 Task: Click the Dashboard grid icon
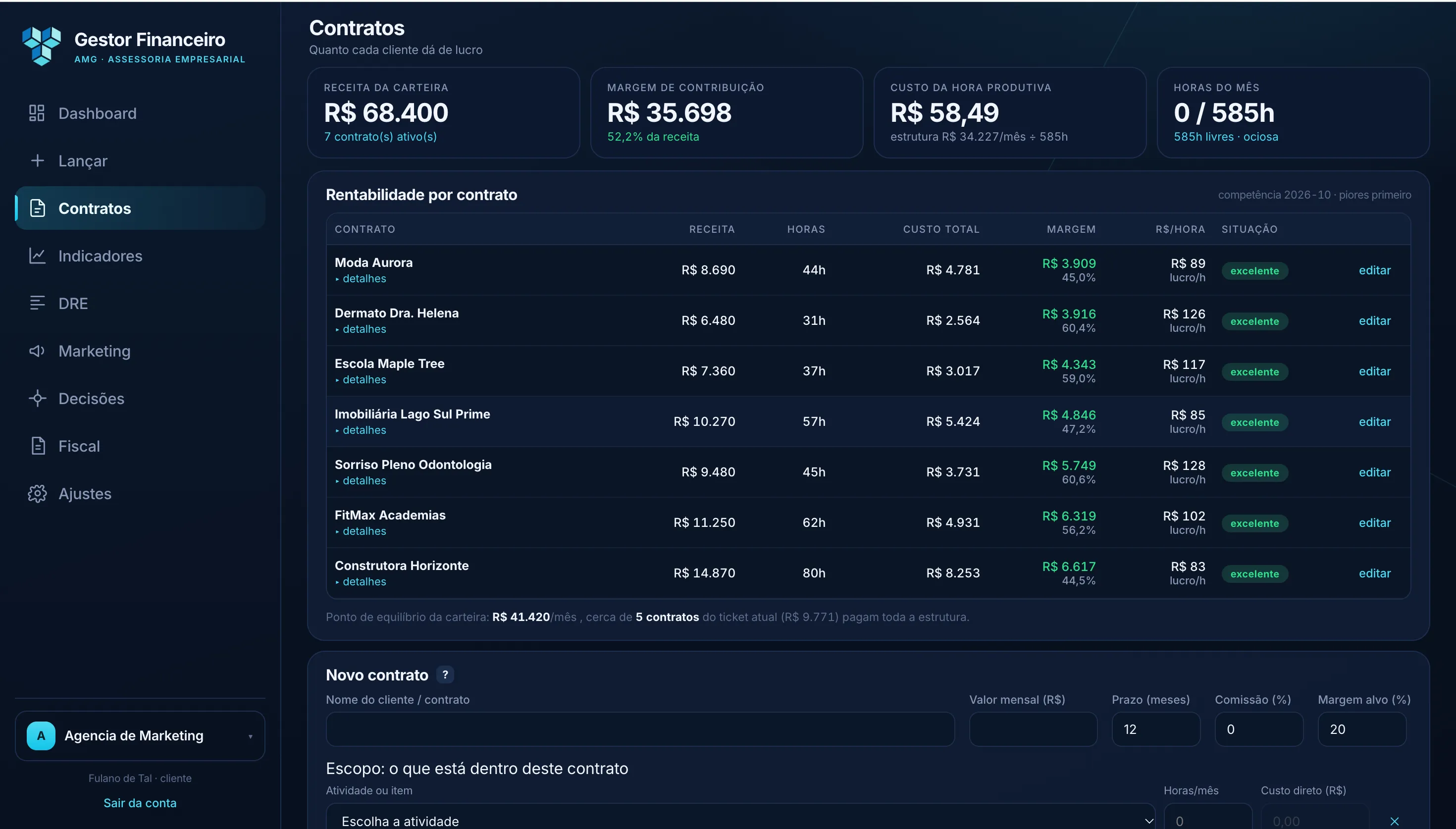tap(37, 113)
